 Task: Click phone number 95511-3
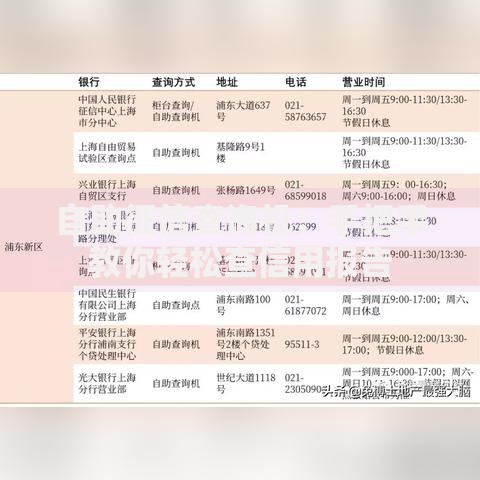tap(302, 344)
